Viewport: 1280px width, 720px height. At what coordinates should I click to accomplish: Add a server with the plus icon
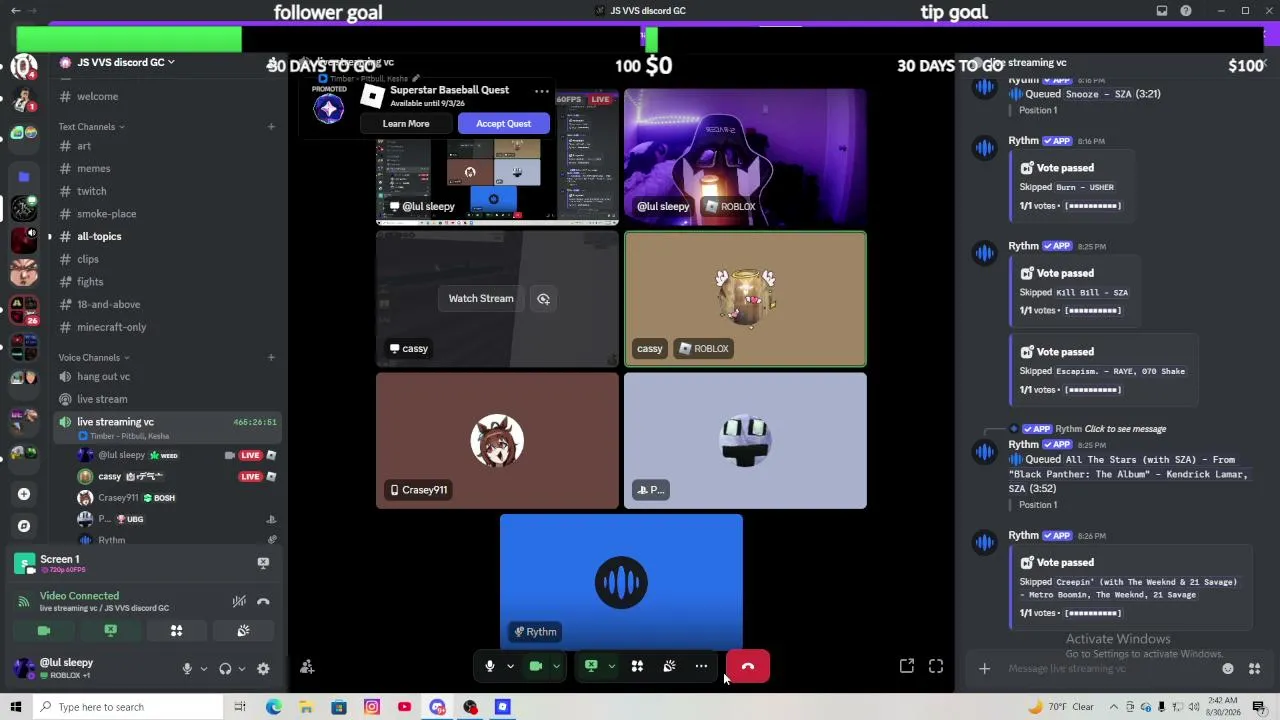[x=24, y=494]
